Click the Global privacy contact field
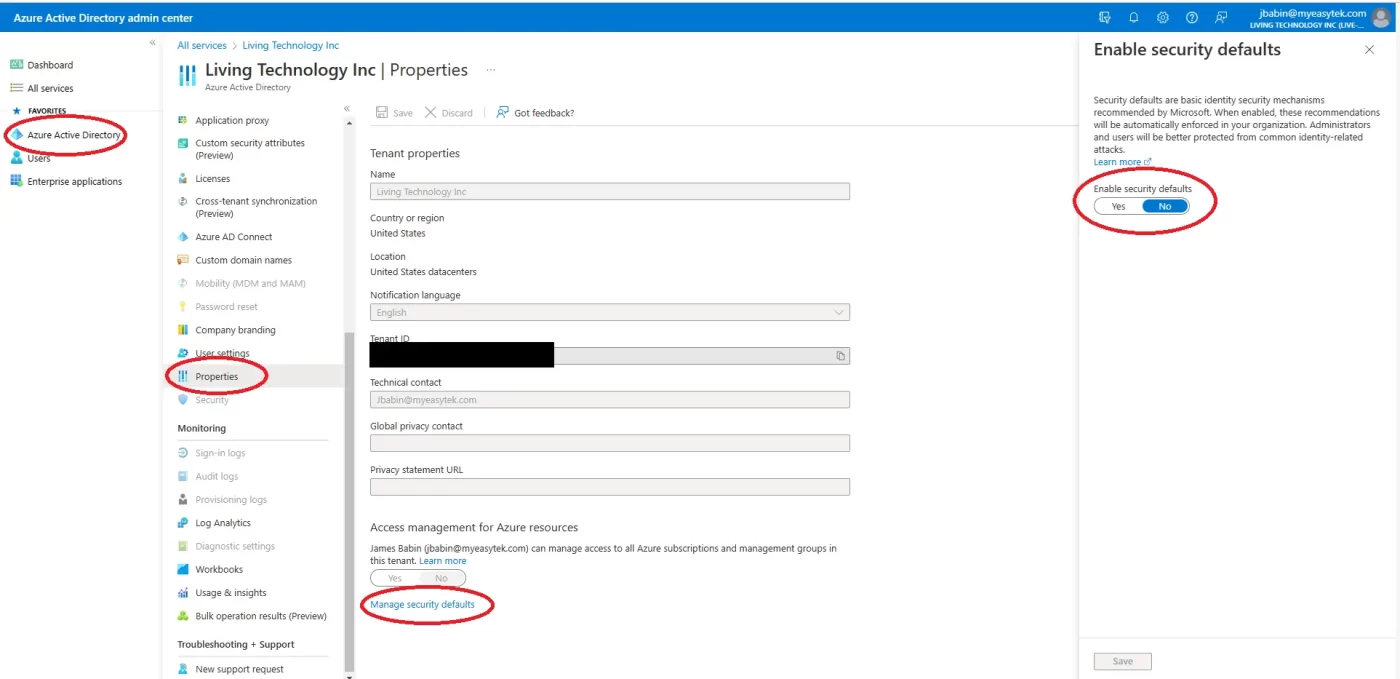 pos(610,443)
